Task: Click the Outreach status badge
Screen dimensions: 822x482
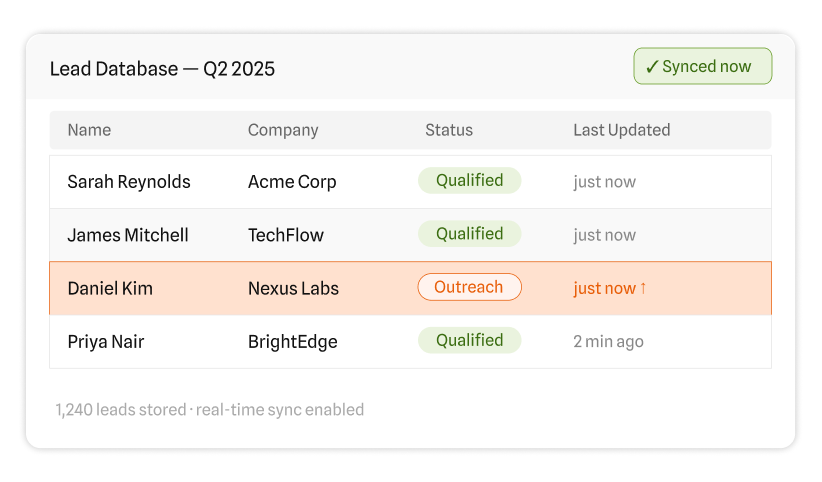Action: (x=469, y=287)
